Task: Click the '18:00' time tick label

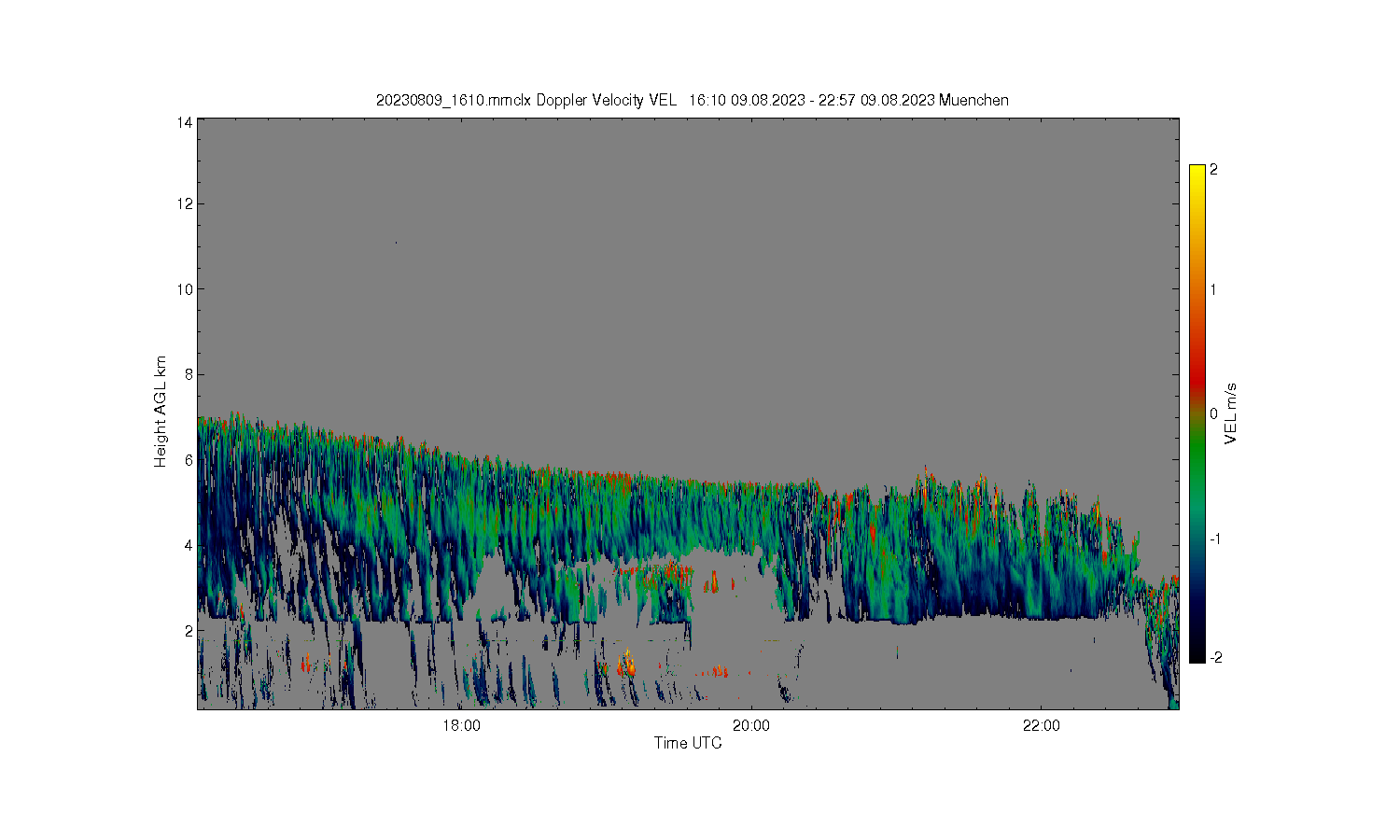Action: click(x=461, y=725)
